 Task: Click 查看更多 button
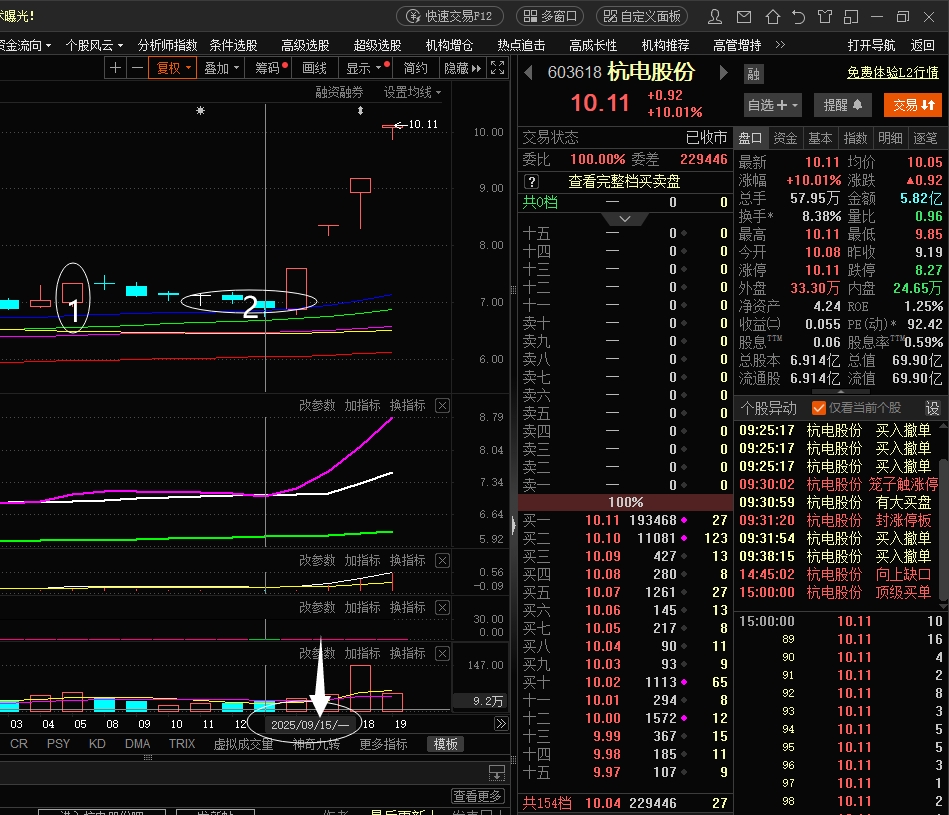tap(478, 796)
